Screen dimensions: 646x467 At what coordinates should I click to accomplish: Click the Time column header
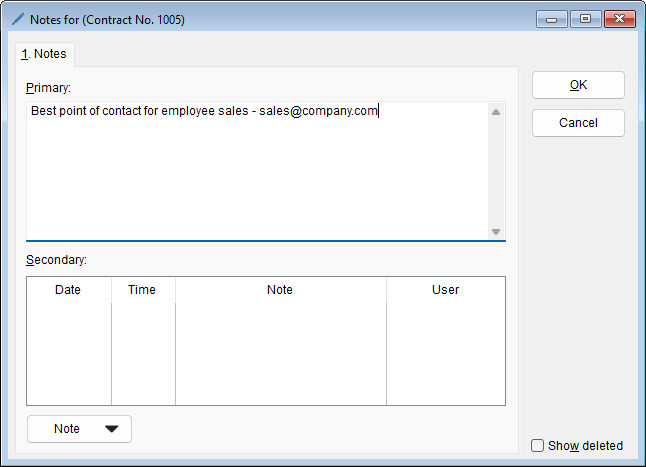142,290
